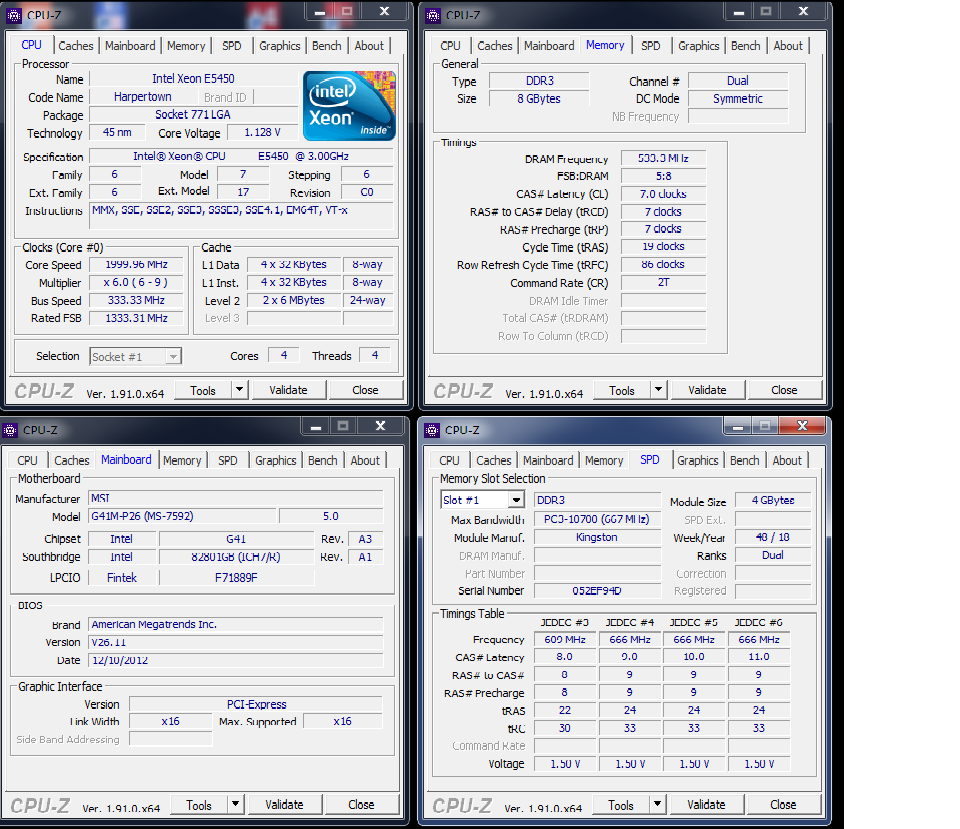Open the Memory tab in CPU window
Viewport: 960px width, 829px height.
[x=186, y=46]
